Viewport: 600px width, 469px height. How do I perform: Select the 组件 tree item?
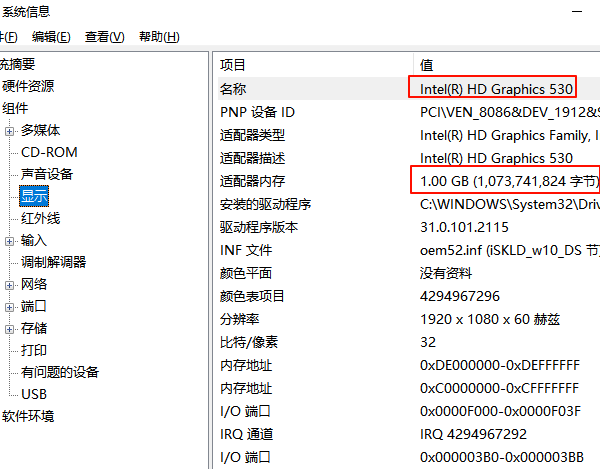15,108
